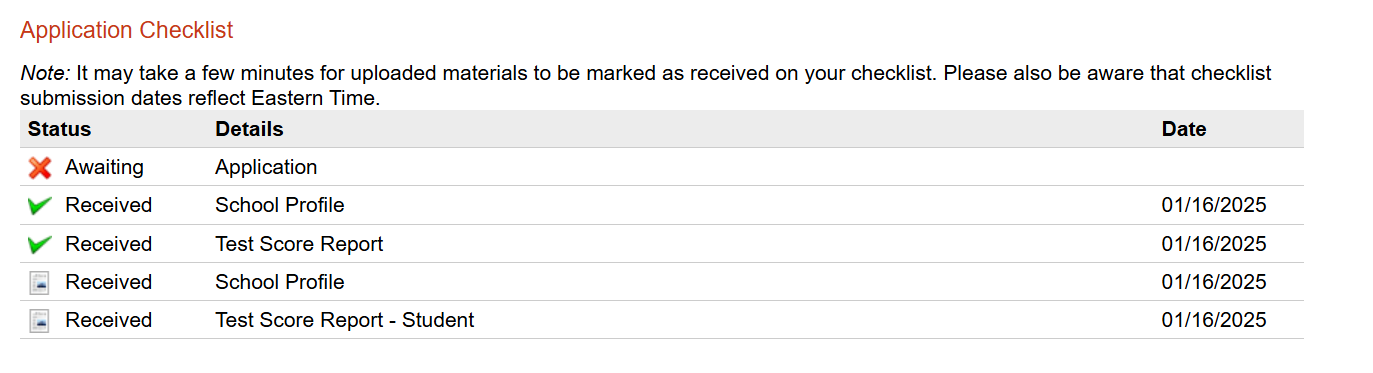
Task: Open the Test Score Report - Student entry
Action: tap(345, 320)
